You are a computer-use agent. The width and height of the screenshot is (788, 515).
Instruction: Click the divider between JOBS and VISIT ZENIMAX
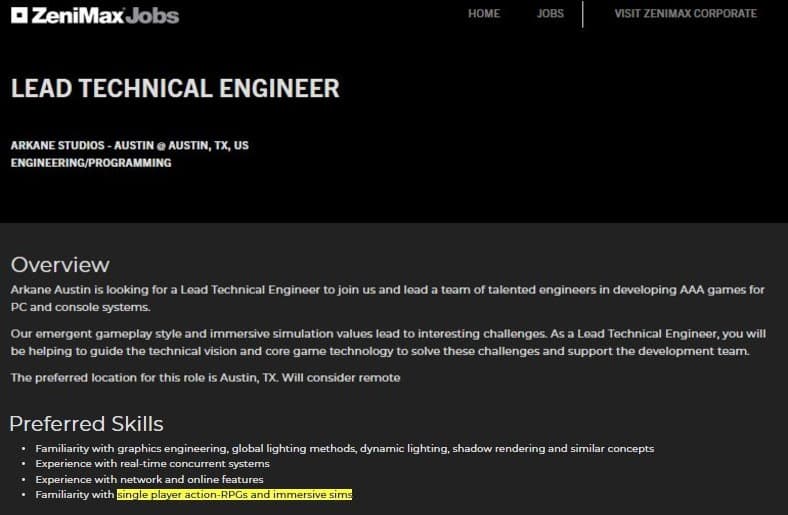tap(583, 14)
